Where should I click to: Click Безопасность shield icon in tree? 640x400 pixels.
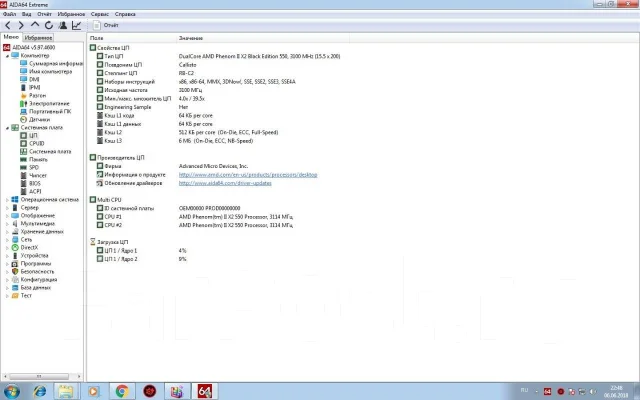click(15, 271)
